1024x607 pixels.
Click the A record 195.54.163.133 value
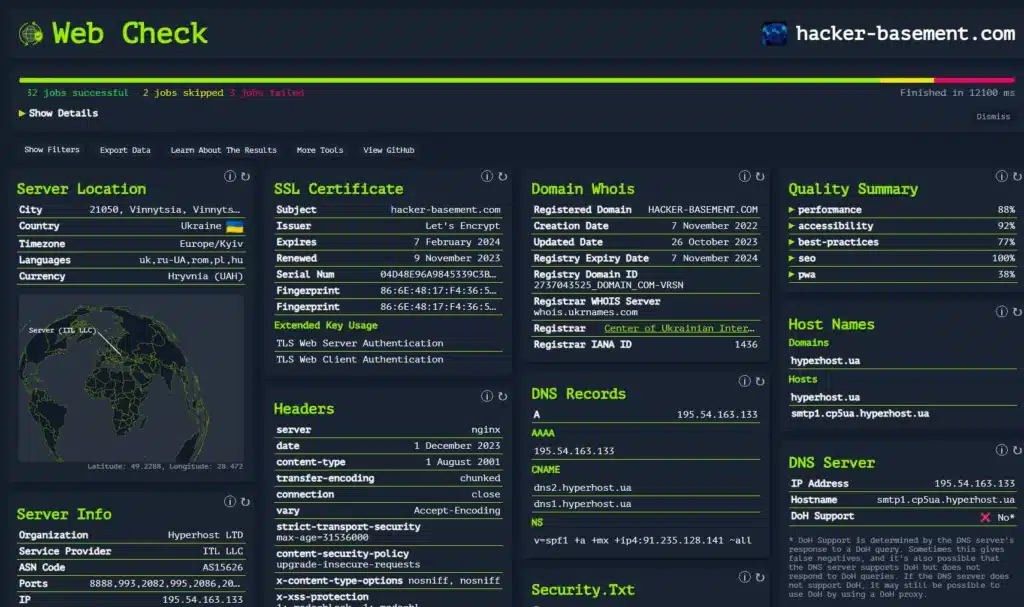(717, 414)
